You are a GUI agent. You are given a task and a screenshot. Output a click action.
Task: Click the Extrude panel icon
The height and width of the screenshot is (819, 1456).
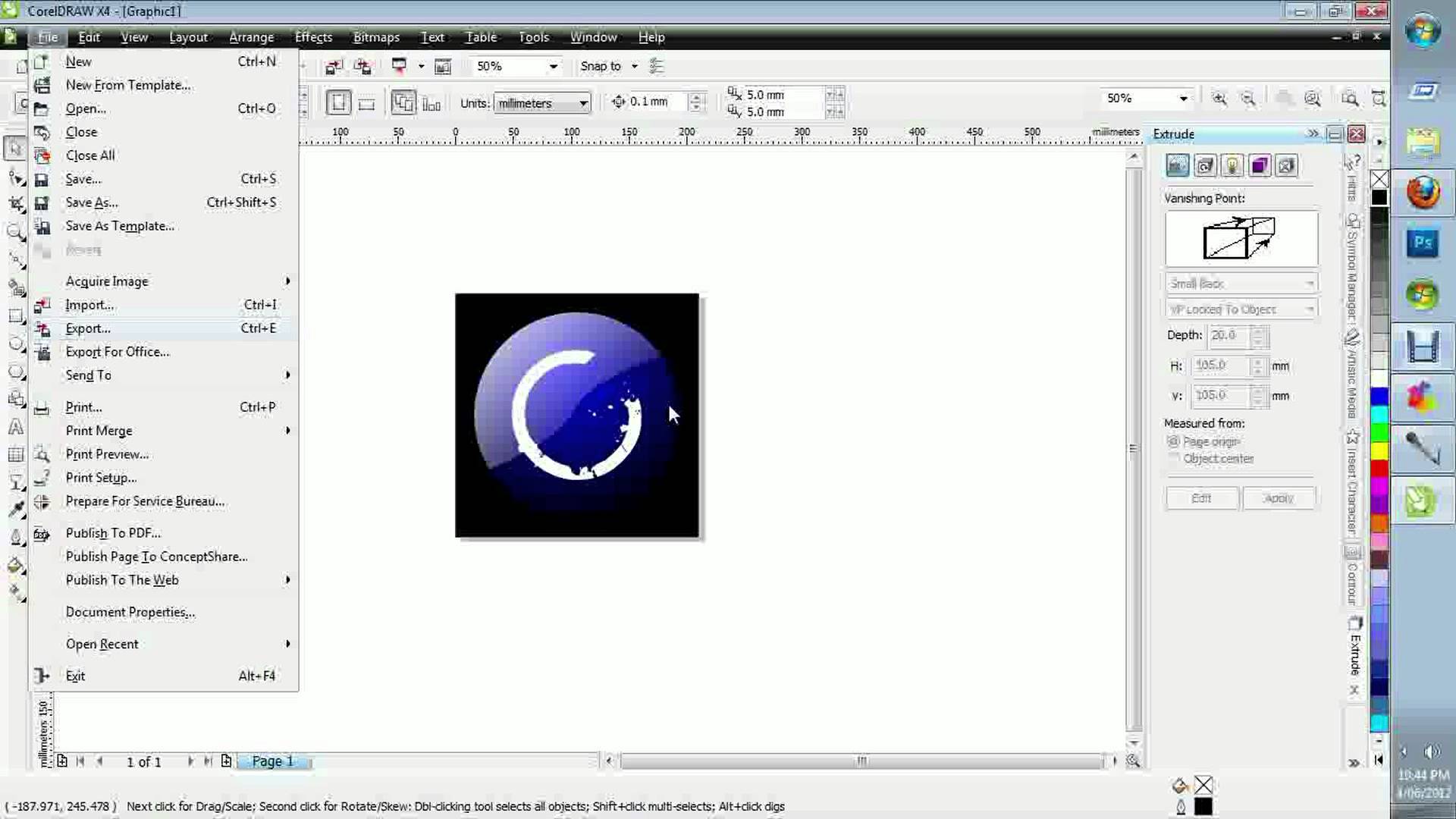[1177, 166]
